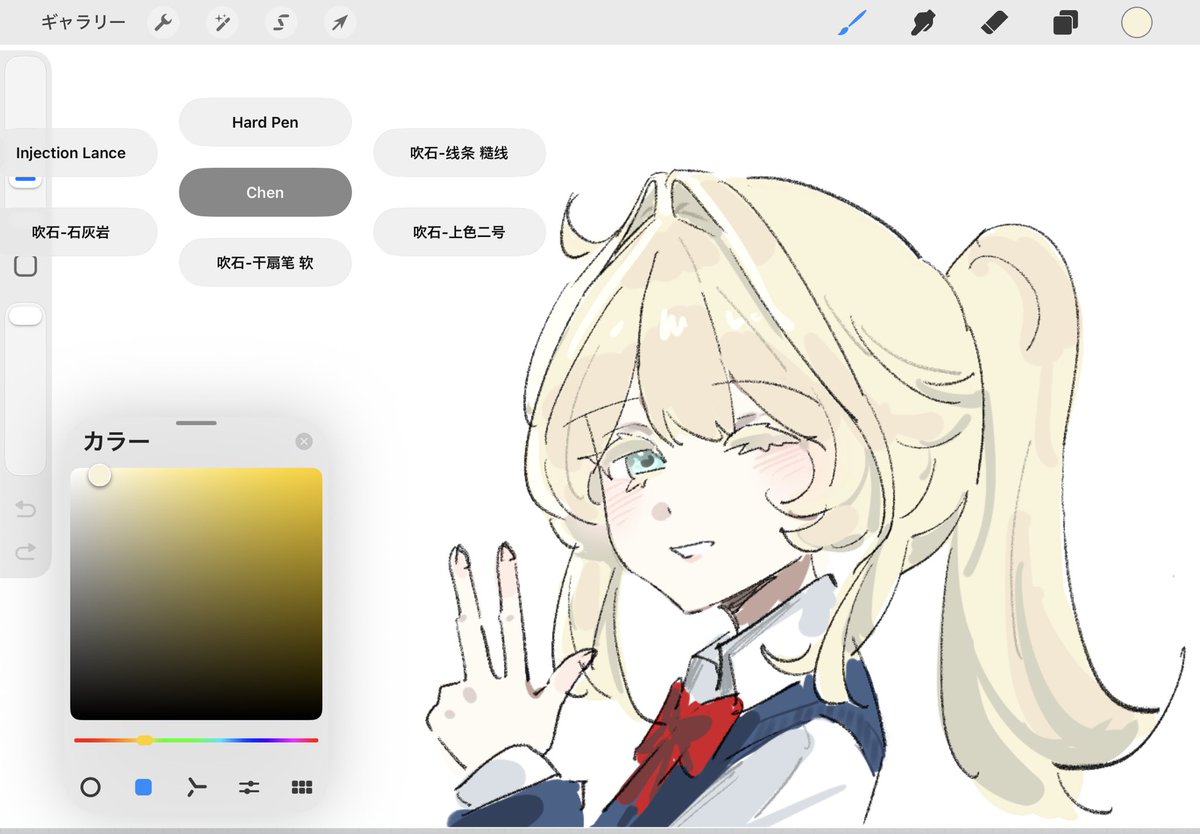Open the Adjustments magic wand menu
Image resolution: width=1200 pixels, height=834 pixels.
pos(222,22)
